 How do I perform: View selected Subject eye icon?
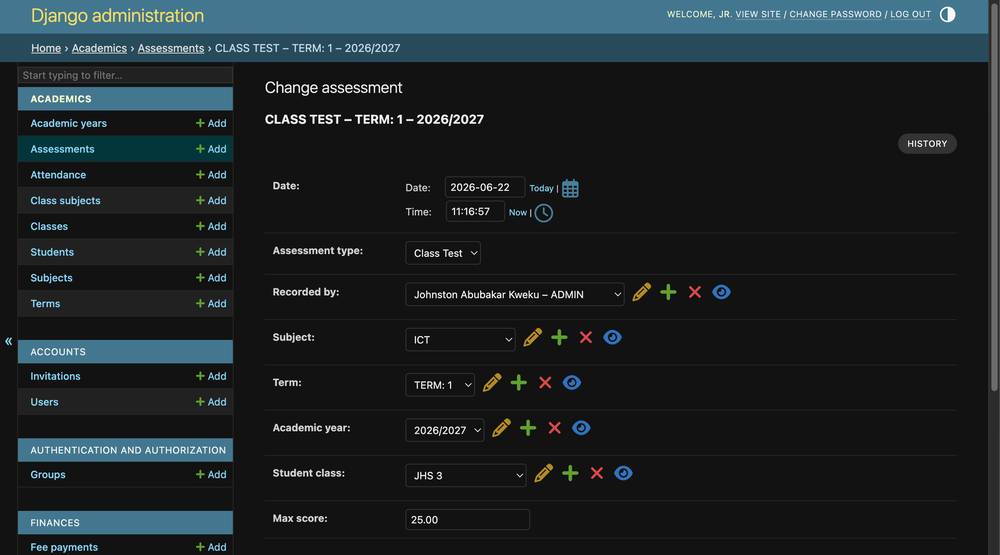[x=612, y=337]
